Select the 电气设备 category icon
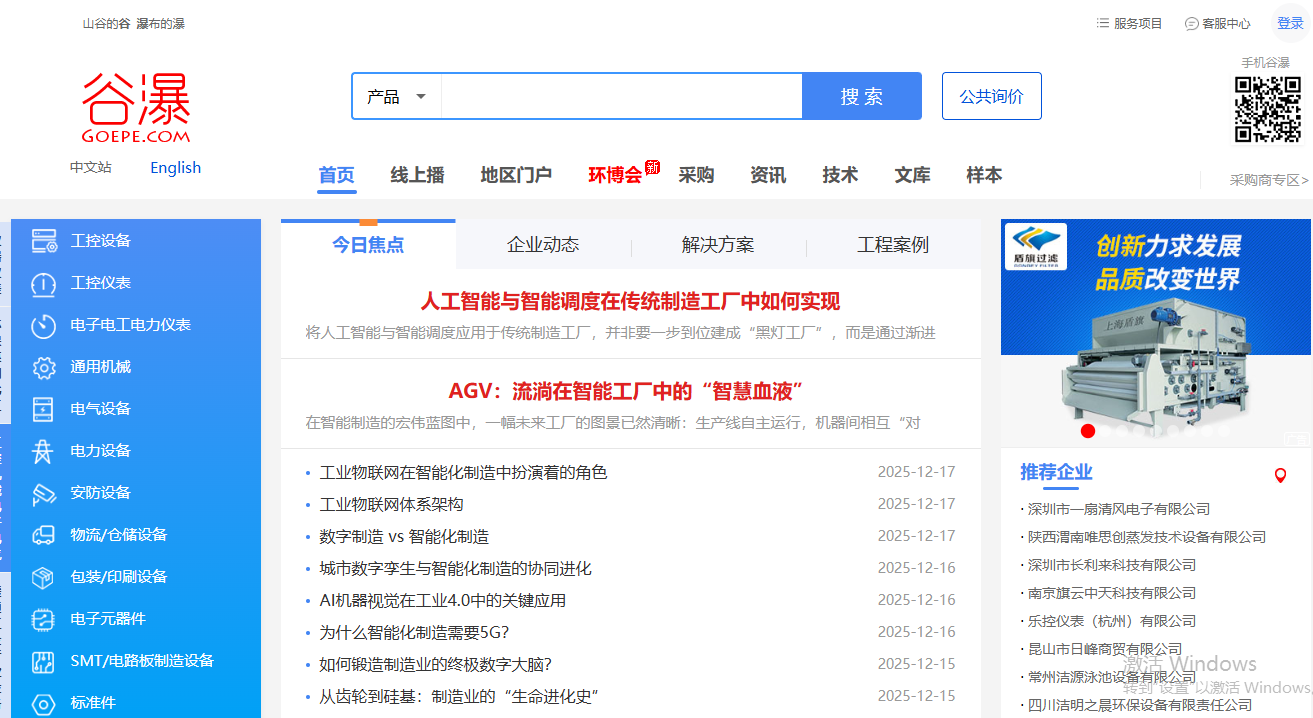The height and width of the screenshot is (718, 1313). pos(44,408)
